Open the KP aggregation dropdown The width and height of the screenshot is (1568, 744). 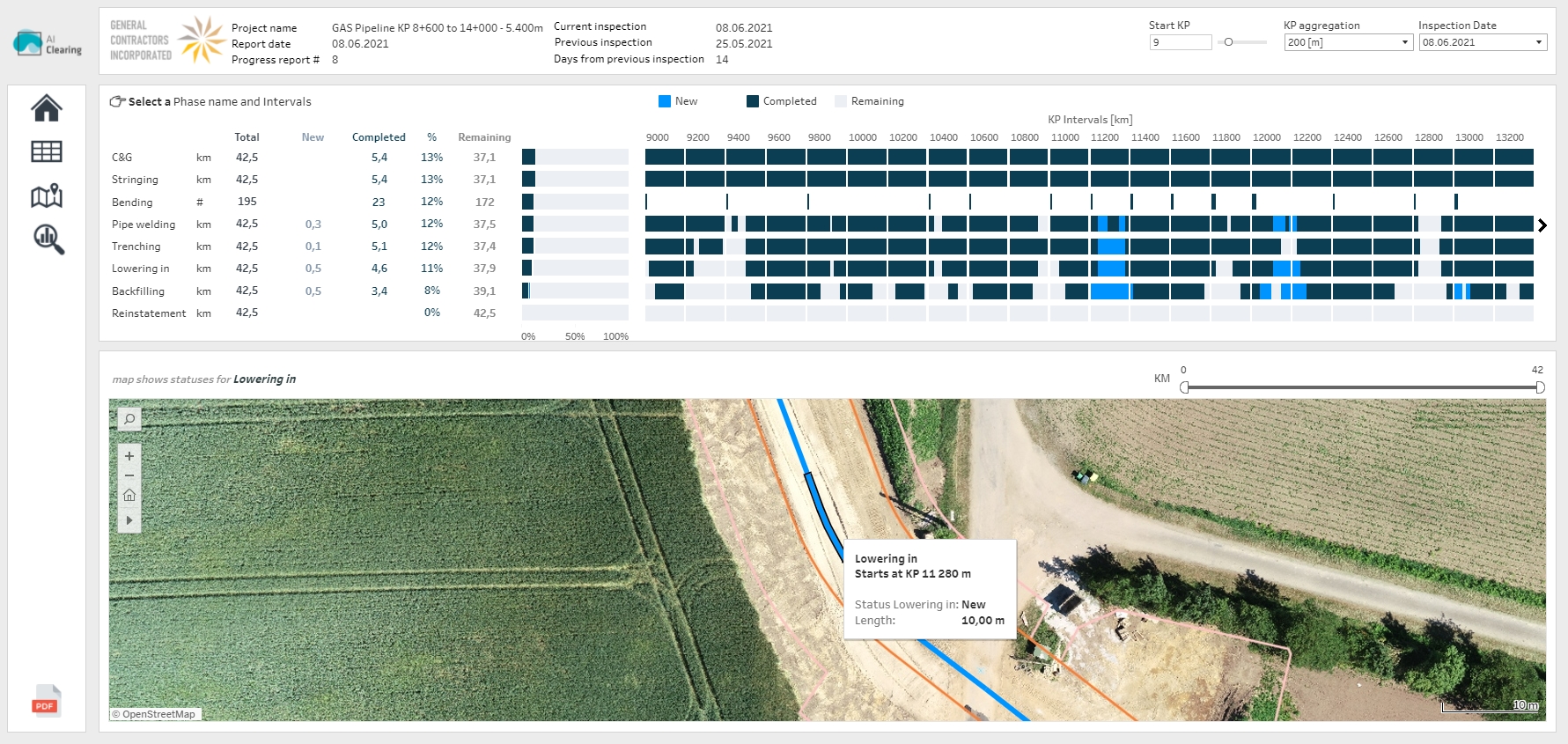coord(1348,42)
